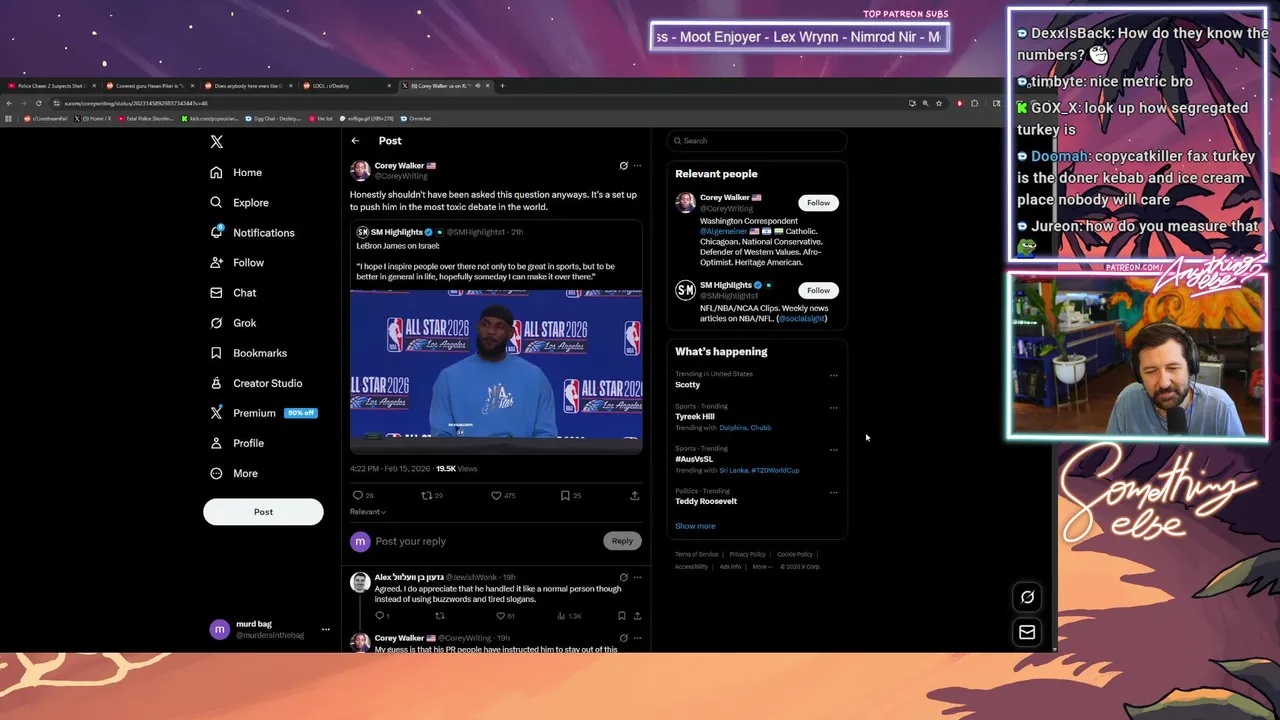Expand the Relevant sort dropdown
Viewport: 1280px width, 720px height.
coord(368,512)
